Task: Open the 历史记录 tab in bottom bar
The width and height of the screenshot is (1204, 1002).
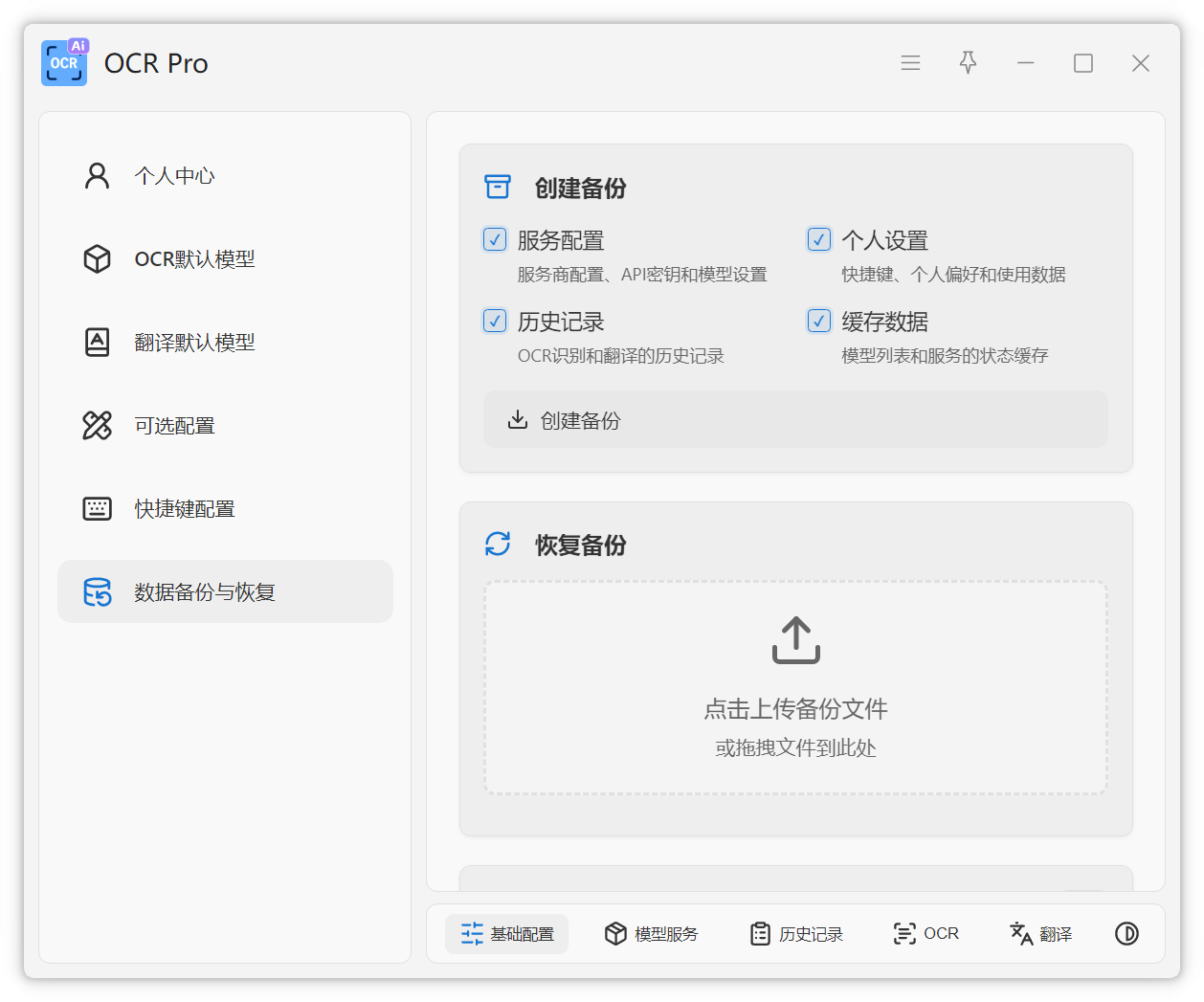Action: 796,934
